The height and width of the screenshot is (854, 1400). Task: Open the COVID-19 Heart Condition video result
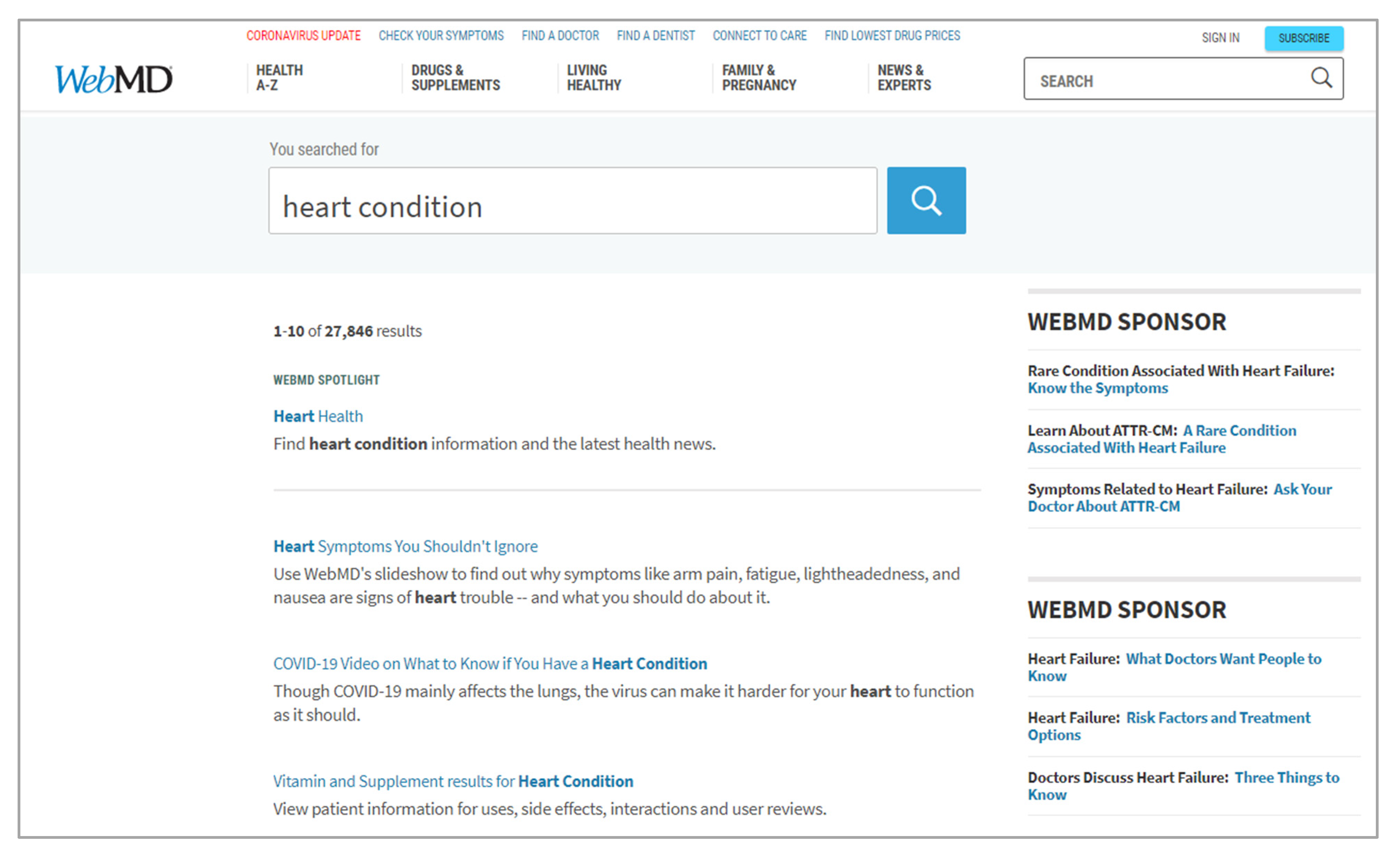[490, 664]
